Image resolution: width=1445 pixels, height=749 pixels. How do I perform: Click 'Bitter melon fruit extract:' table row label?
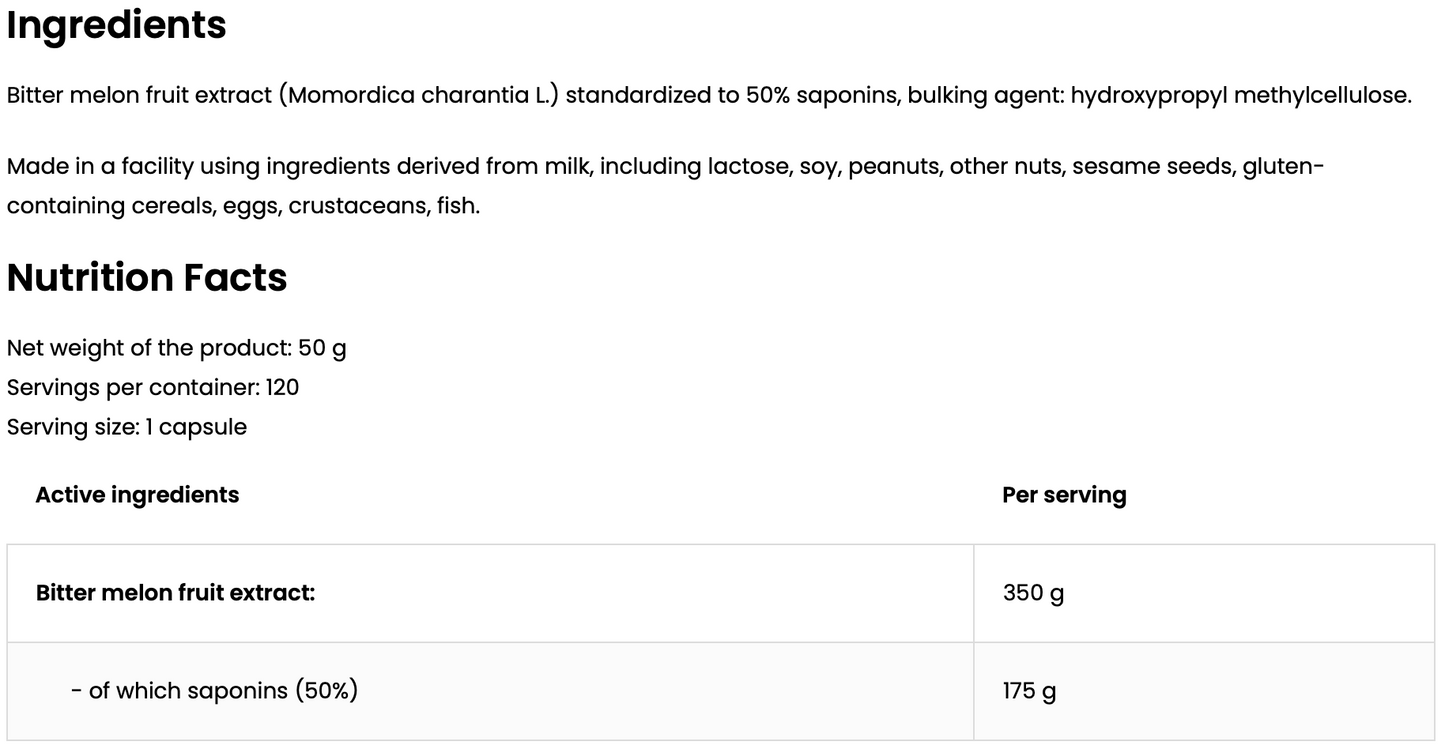175,593
